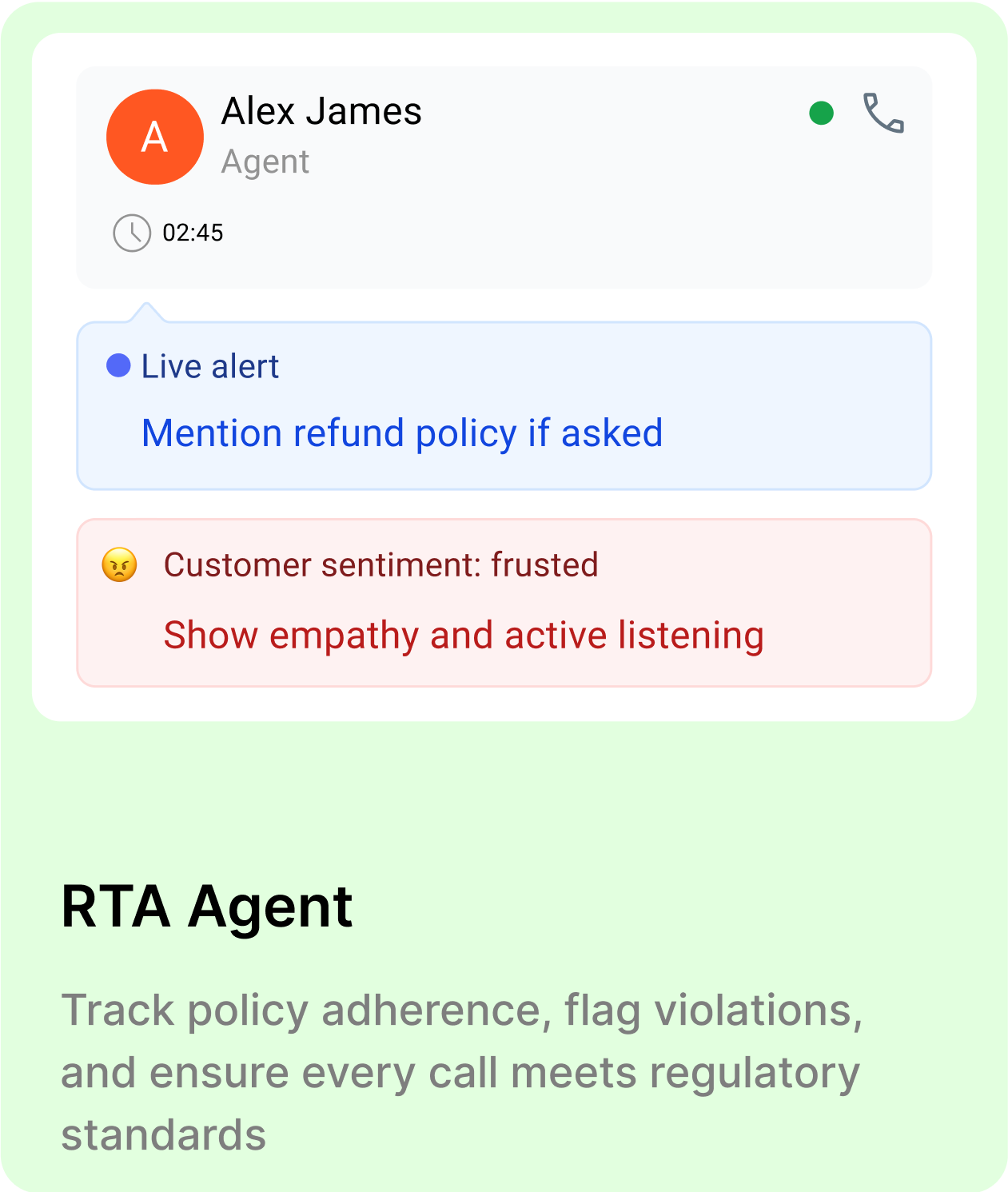Click the phone call icon
The width and height of the screenshot is (1008, 1192).
[883, 113]
